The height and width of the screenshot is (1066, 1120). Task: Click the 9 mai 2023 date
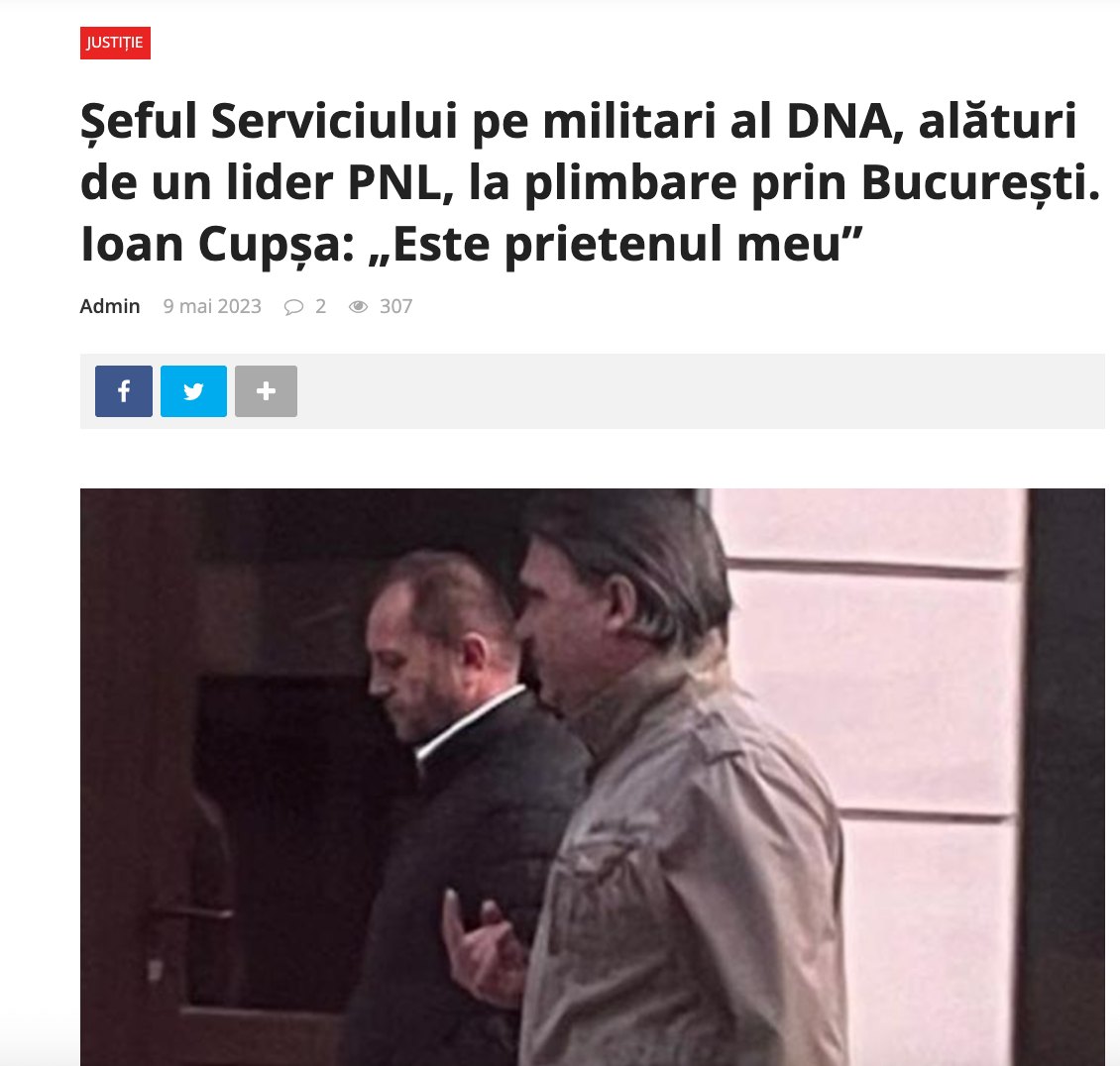(212, 306)
